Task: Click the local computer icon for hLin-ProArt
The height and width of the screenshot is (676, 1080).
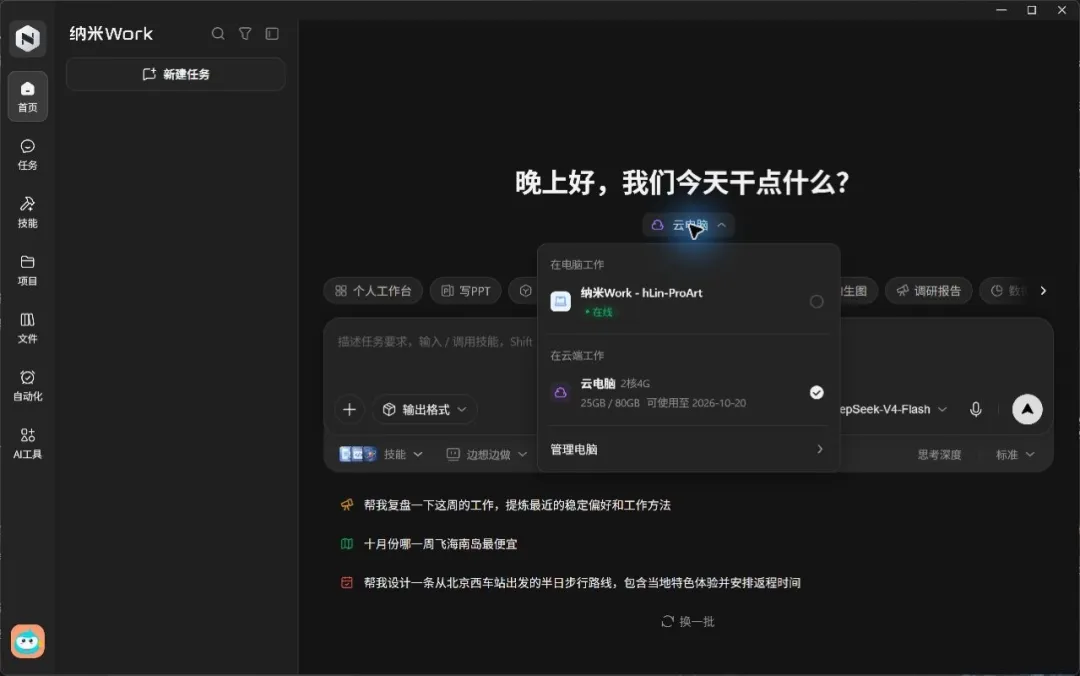Action: (x=561, y=301)
